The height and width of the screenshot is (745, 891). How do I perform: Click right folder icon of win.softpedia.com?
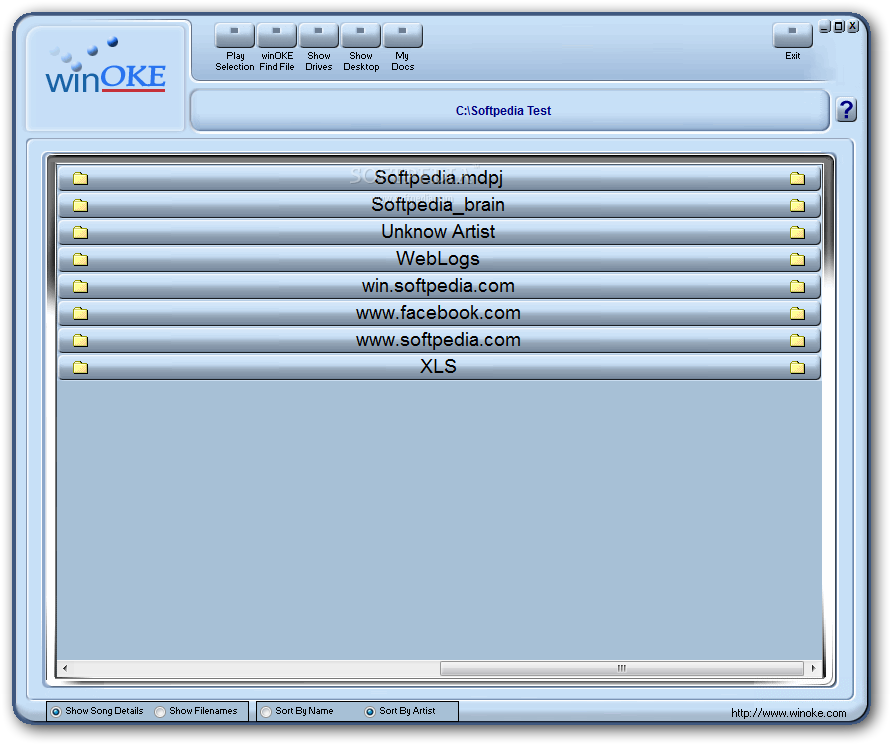pyautogui.click(x=797, y=286)
